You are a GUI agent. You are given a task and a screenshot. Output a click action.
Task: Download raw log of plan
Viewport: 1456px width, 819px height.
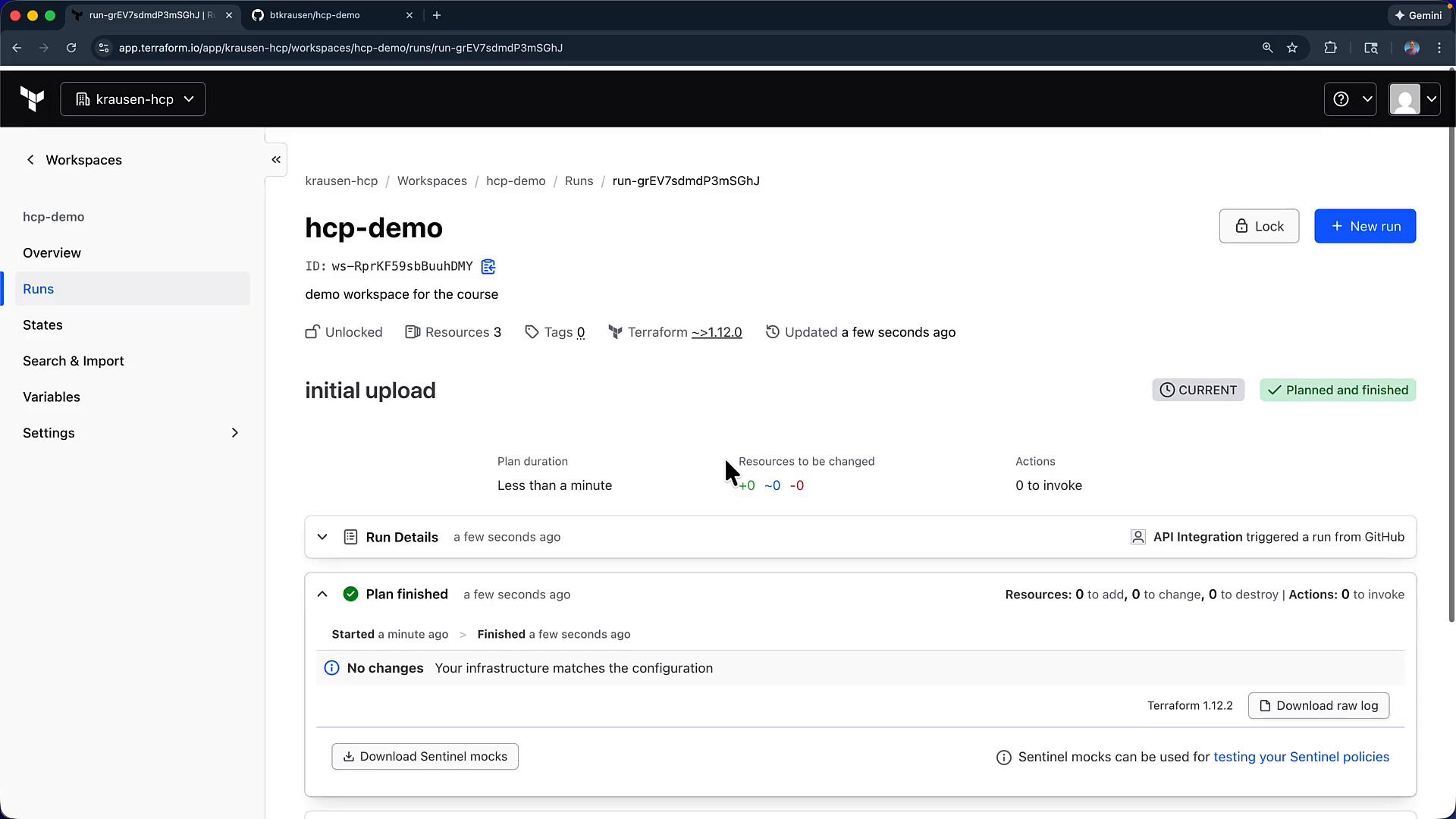click(1319, 706)
